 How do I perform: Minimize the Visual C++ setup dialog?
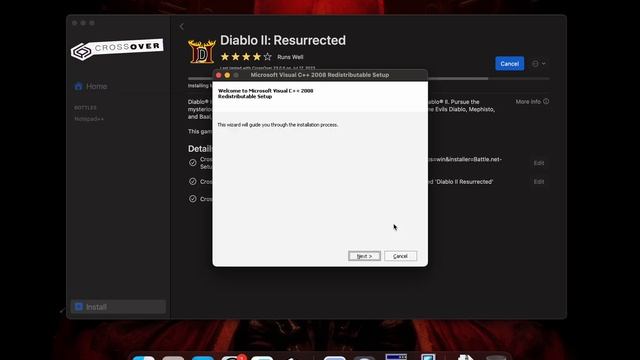227,75
